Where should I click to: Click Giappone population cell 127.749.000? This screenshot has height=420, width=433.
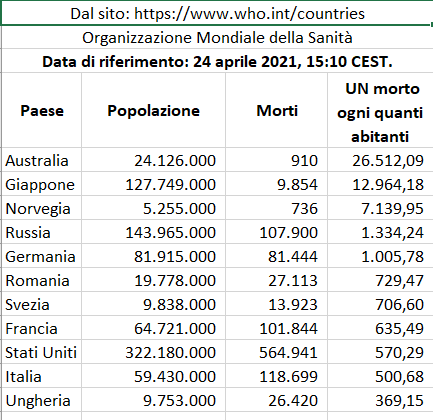point(153,184)
